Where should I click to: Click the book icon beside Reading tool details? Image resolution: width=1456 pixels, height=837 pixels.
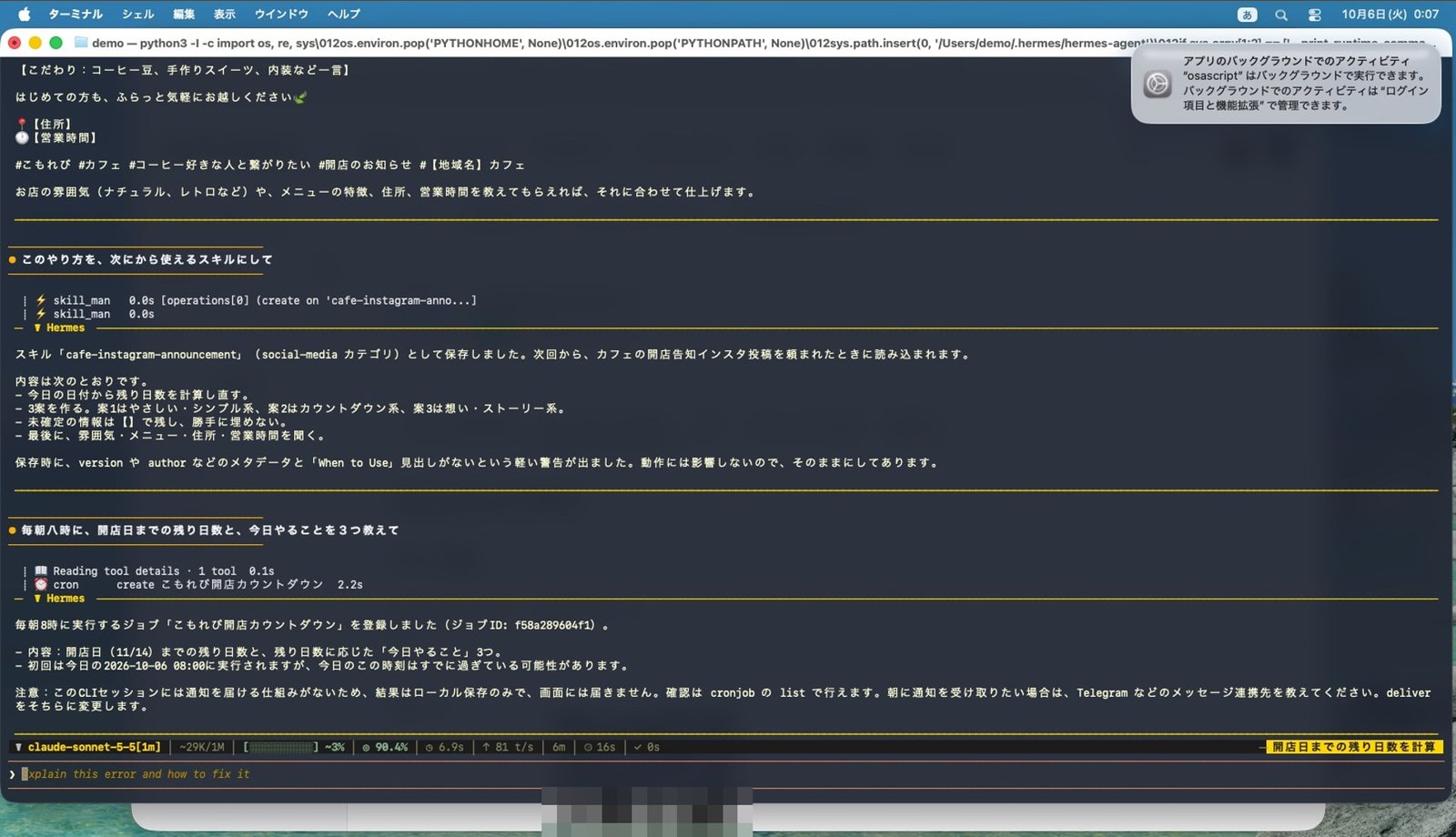coord(41,571)
